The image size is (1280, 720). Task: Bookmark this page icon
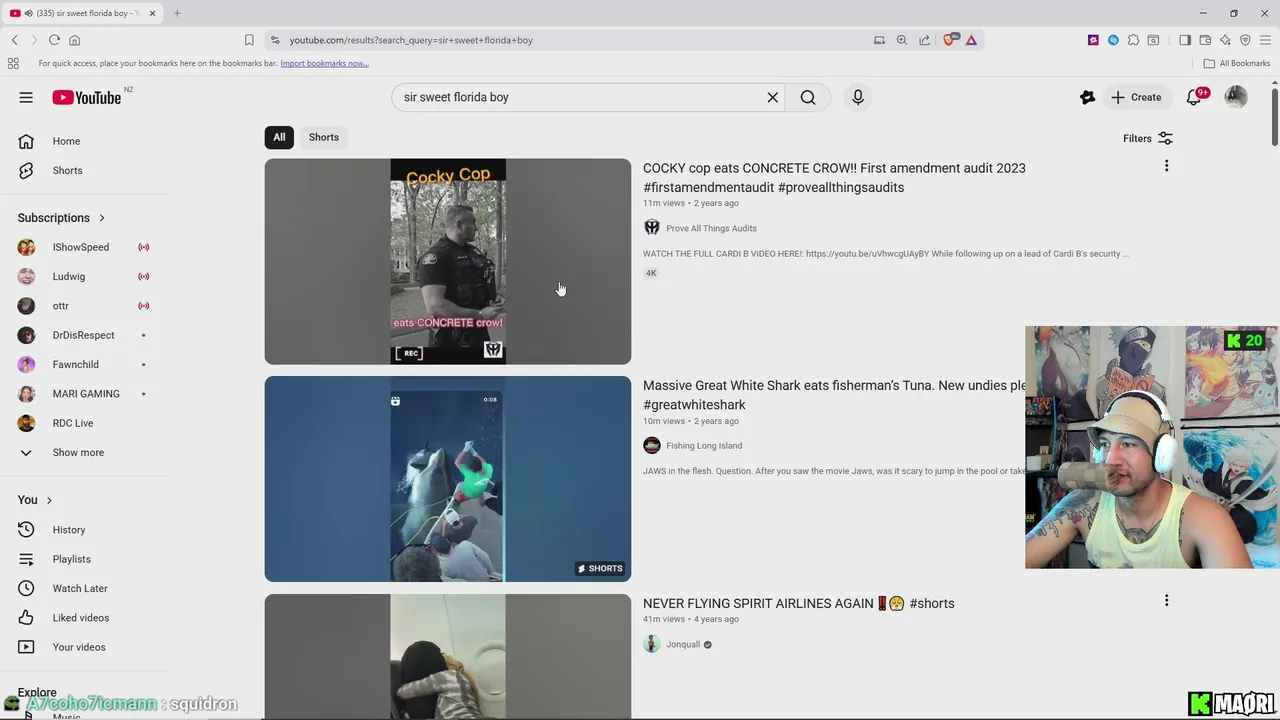pyautogui.click(x=249, y=40)
